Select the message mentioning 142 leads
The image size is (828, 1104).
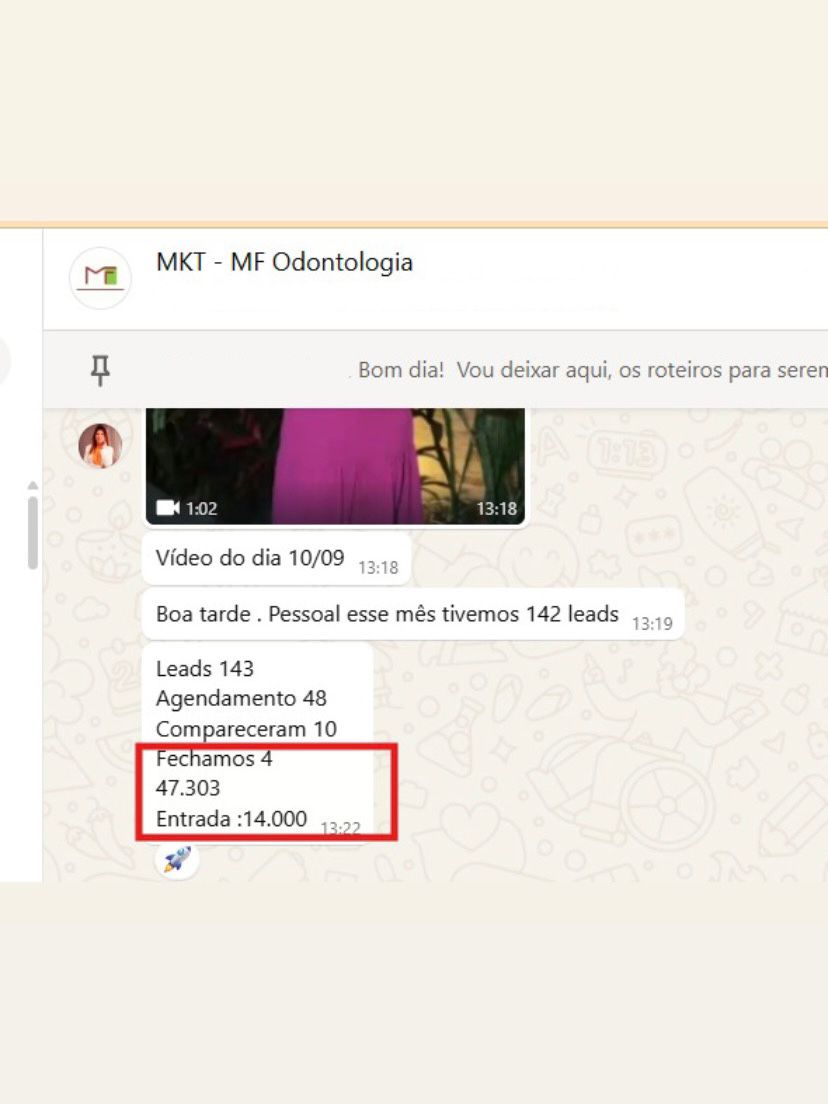[x=413, y=614]
